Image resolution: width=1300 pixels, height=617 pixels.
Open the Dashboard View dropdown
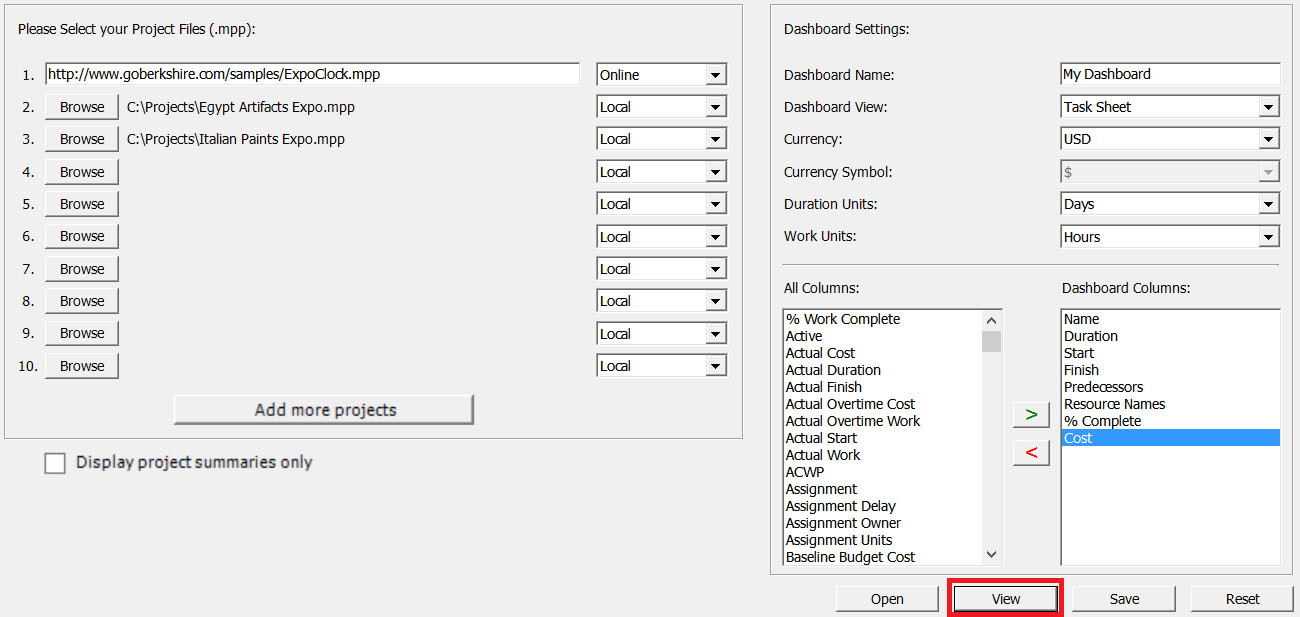pyautogui.click(x=1268, y=106)
